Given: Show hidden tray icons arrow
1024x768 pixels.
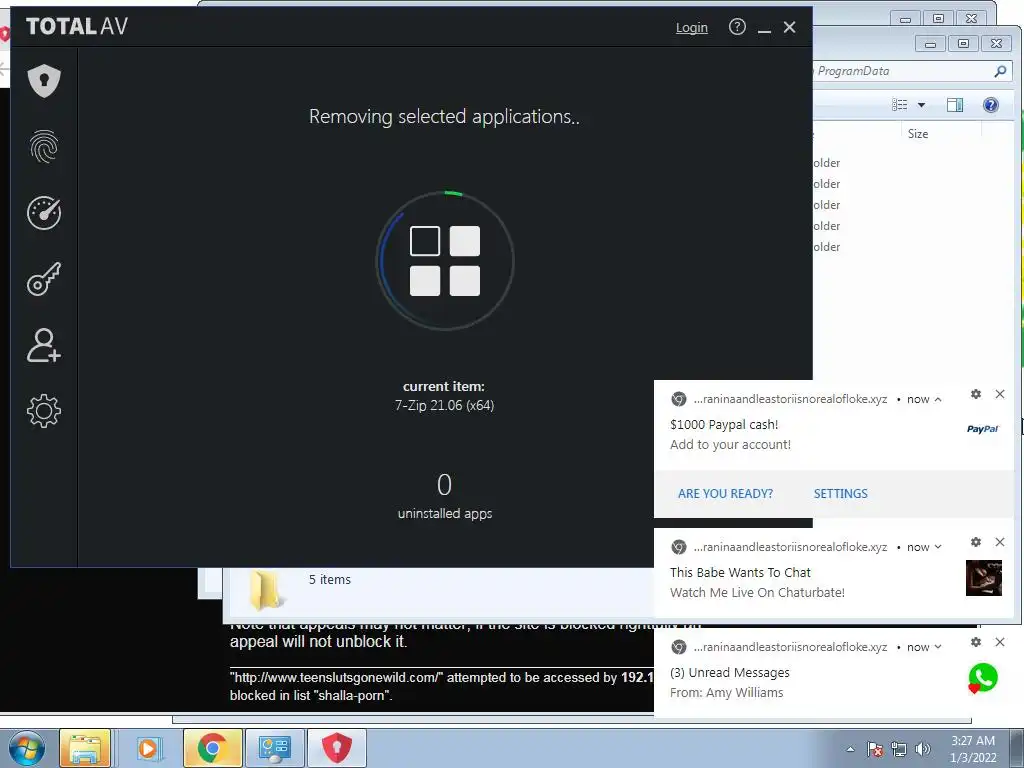Looking at the screenshot, I should tap(850, 749).
